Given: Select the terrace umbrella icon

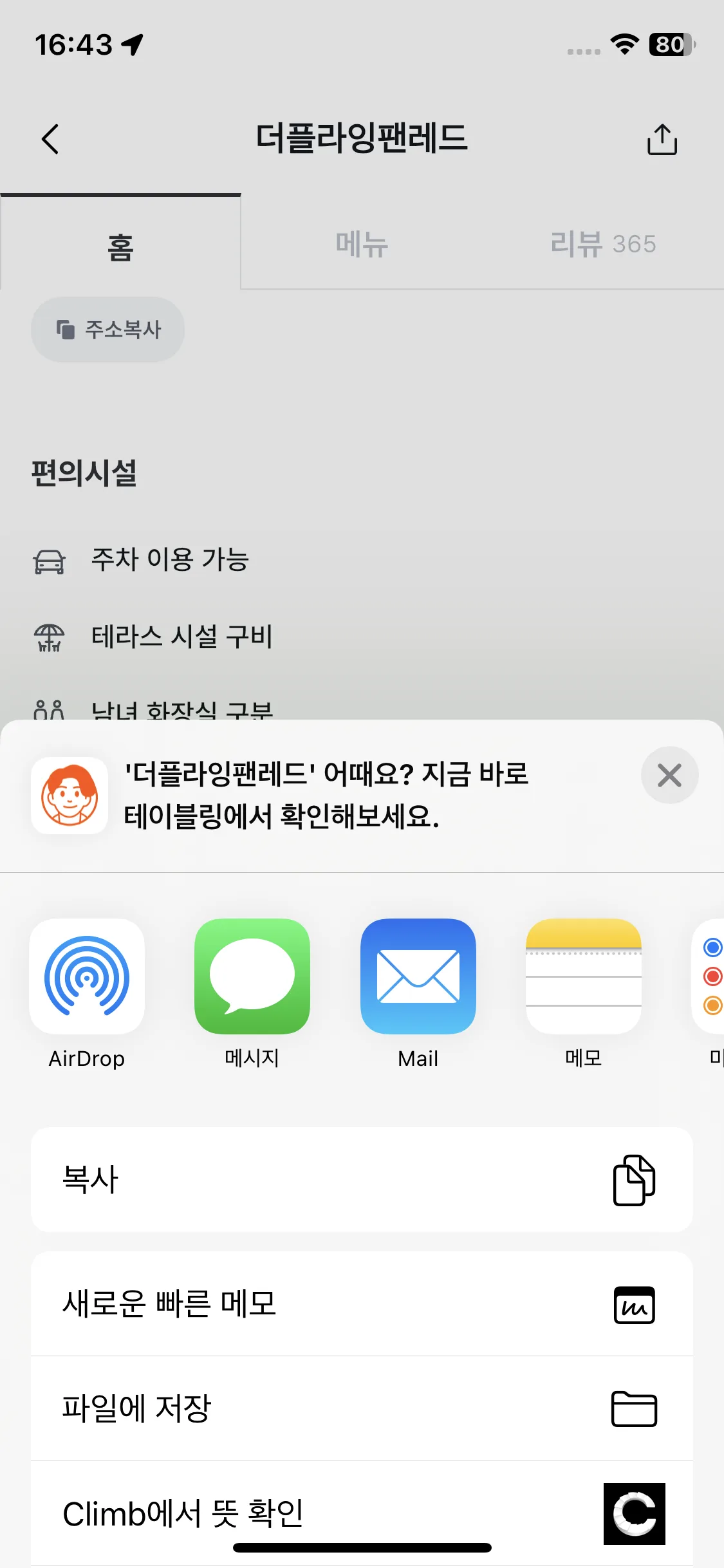Looking at the screenshot, I should 49,638.
